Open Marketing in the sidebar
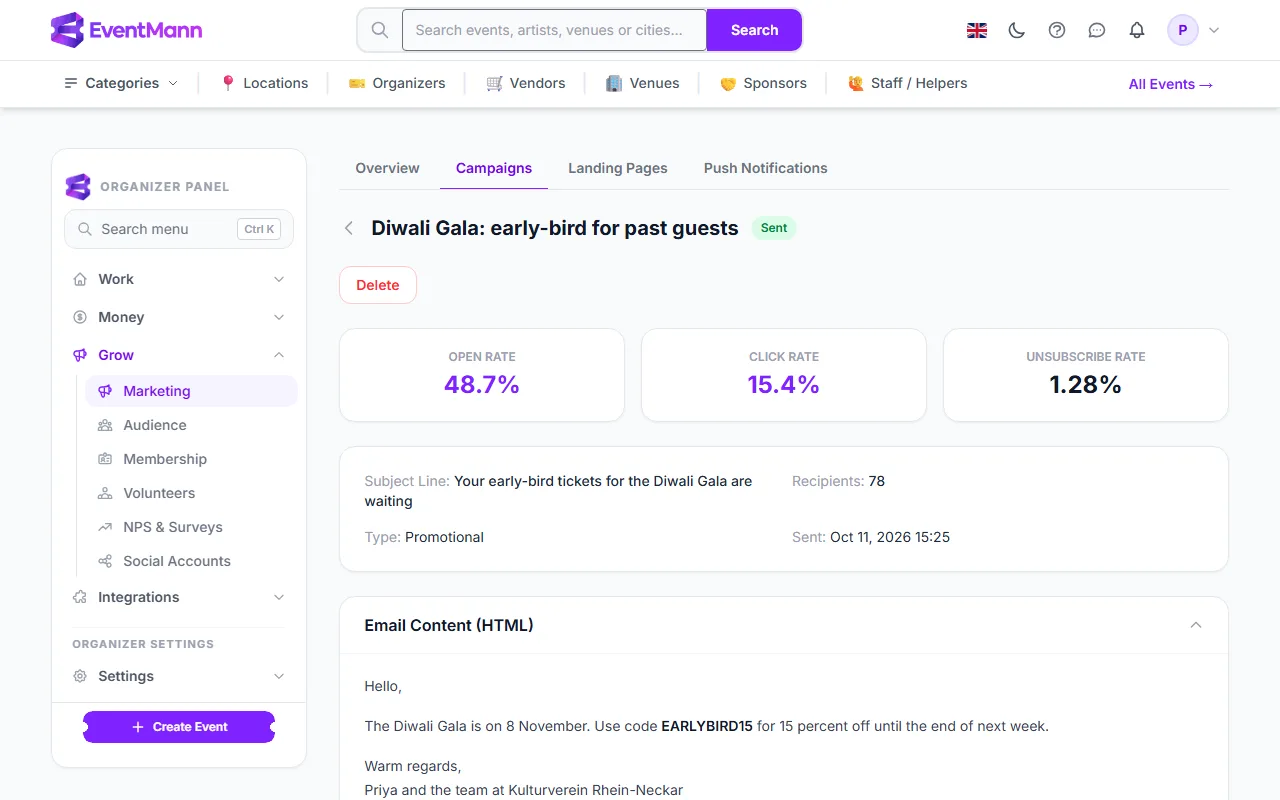The width and height of the screenshot is (1280, 800). point(191,391)
